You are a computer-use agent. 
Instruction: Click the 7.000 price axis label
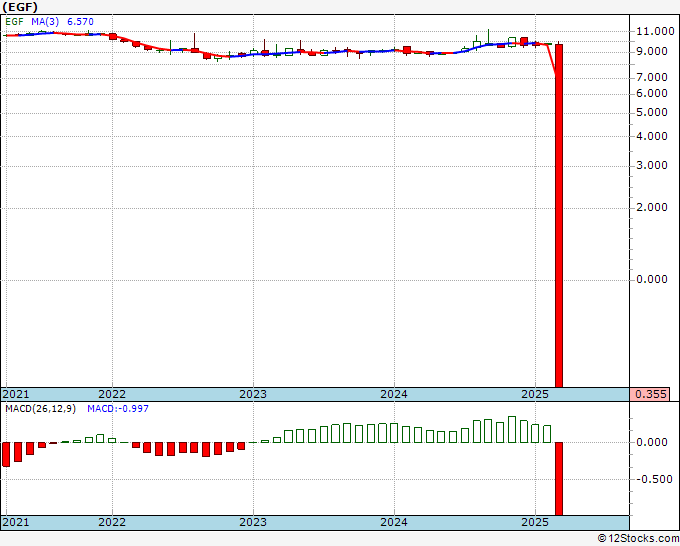pyautogui.click(x=651, y=78)
